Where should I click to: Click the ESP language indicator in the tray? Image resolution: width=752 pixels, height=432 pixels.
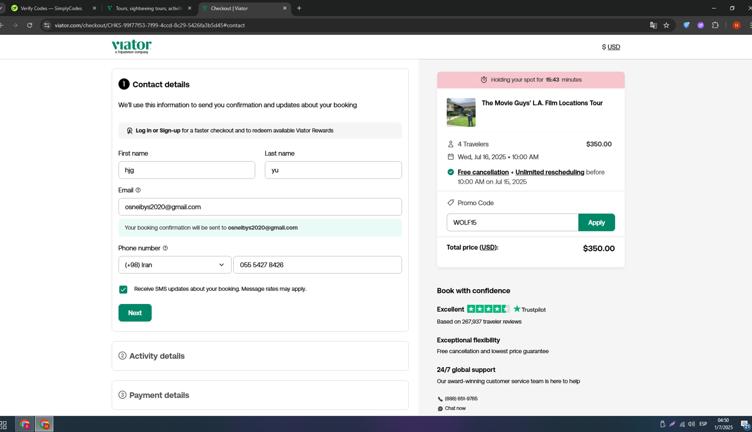point(703,424)
